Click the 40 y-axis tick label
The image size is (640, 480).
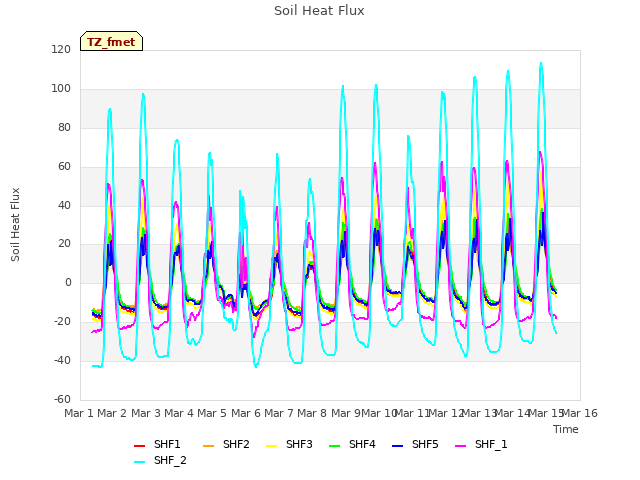click(x=64, y=205)
